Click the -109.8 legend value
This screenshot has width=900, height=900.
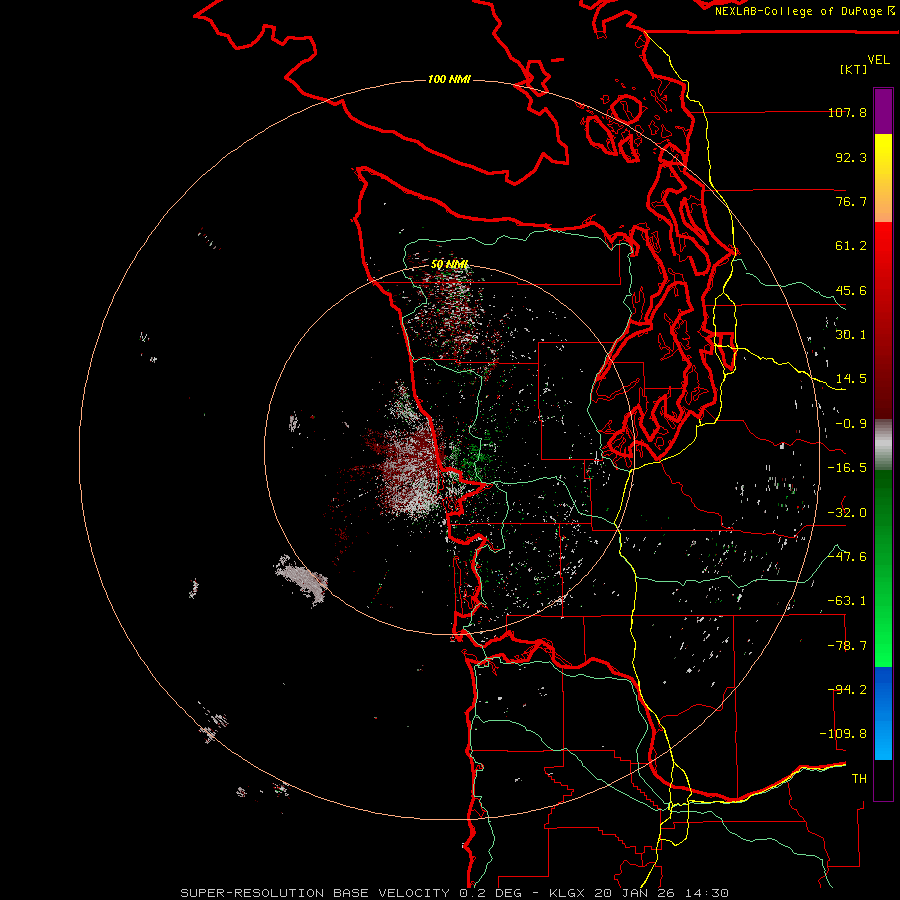tap(843, 734)
